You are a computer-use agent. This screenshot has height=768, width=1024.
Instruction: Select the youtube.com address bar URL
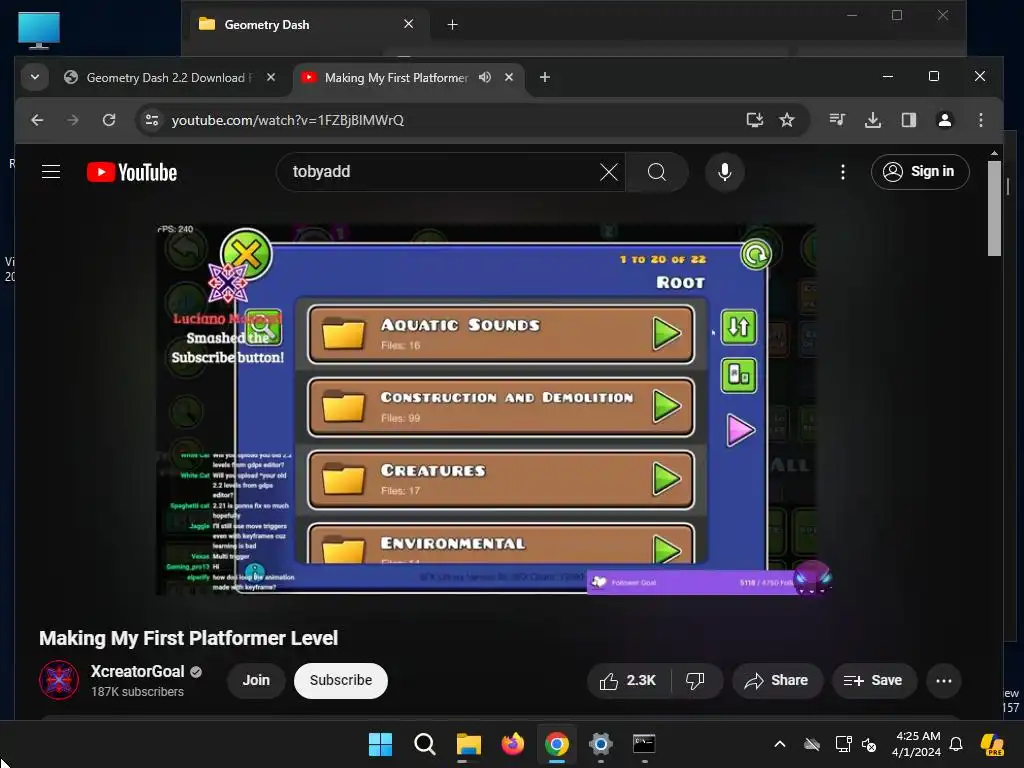[x=287, y=120]
